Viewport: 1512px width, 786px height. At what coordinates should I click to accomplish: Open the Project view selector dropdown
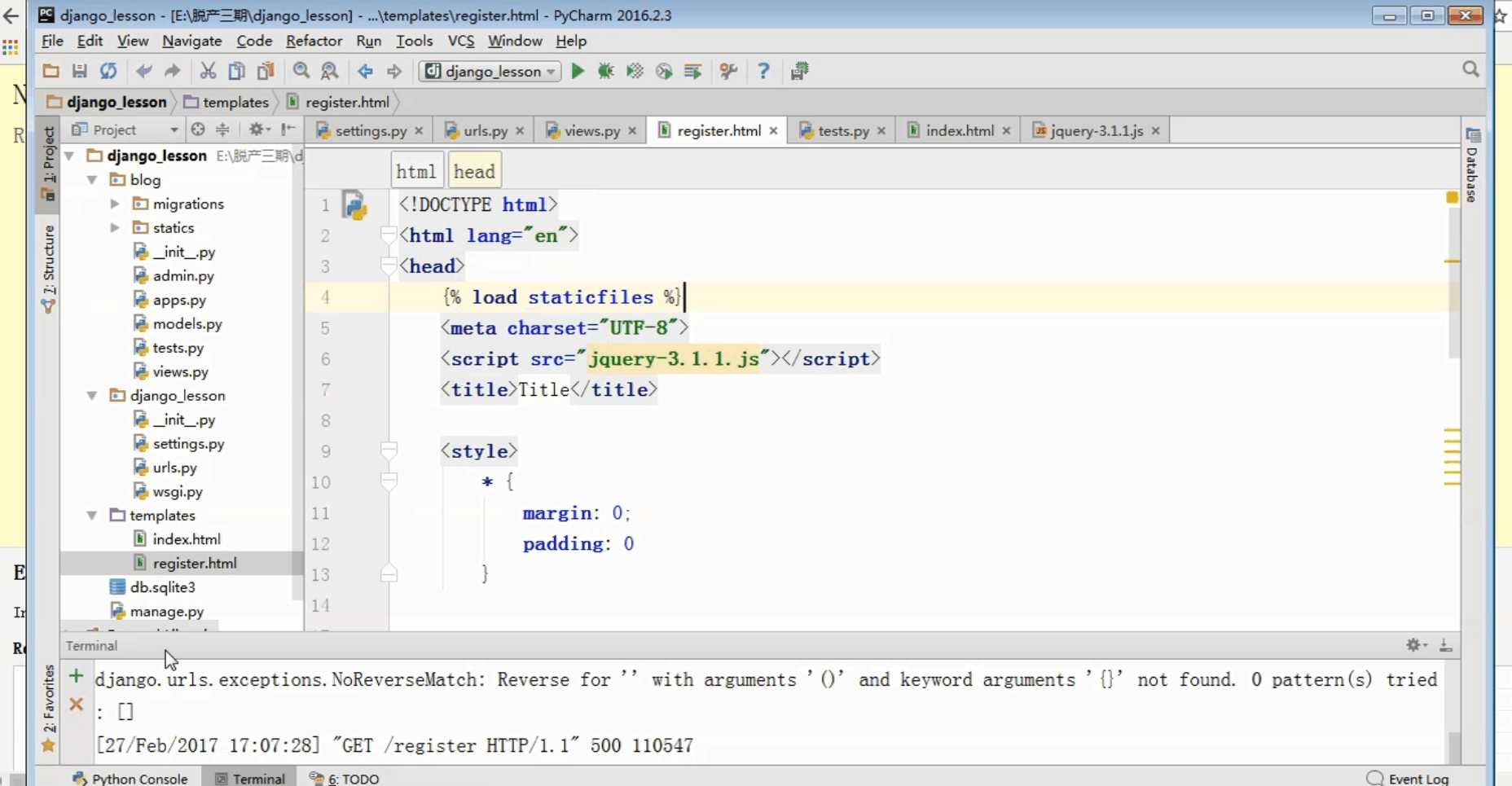(125, 130)
